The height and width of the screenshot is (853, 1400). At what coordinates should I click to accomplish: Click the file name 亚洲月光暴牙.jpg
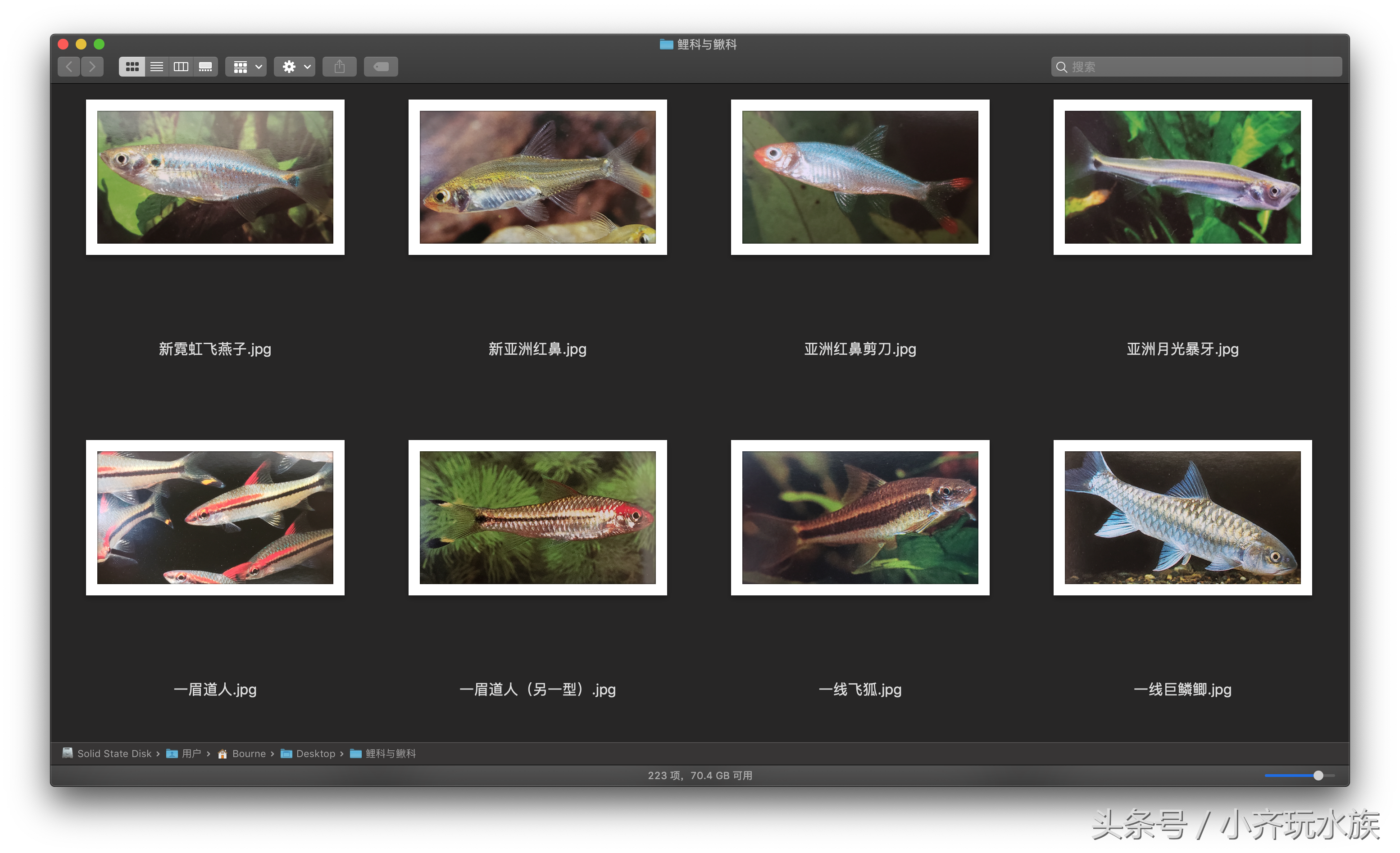coord(1182,349)
